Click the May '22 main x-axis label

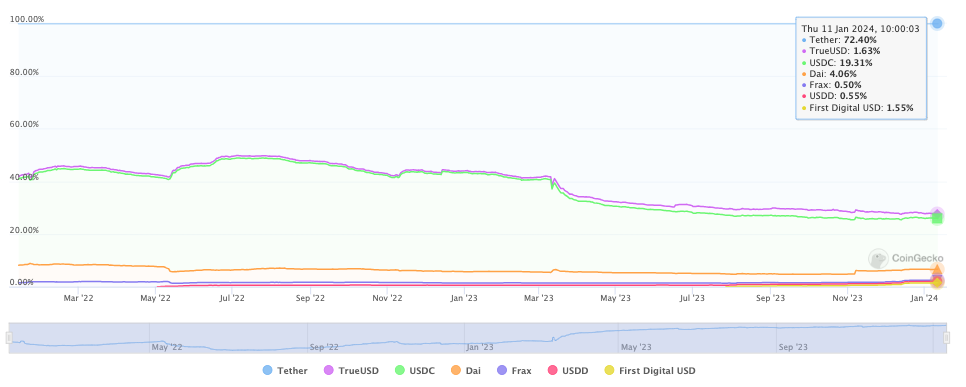click(156, 298)
